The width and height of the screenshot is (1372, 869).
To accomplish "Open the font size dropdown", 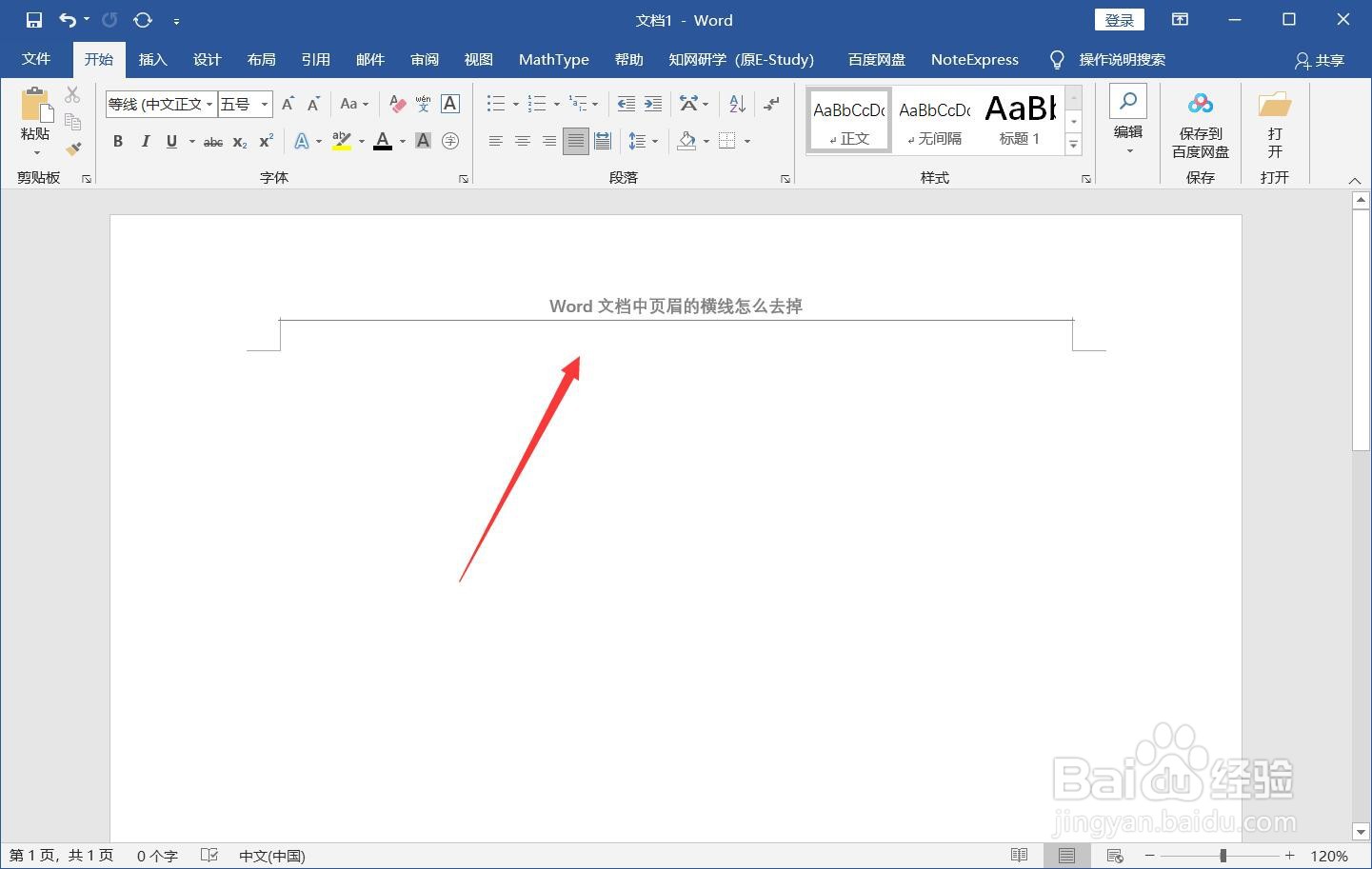I will click(264, 103).
